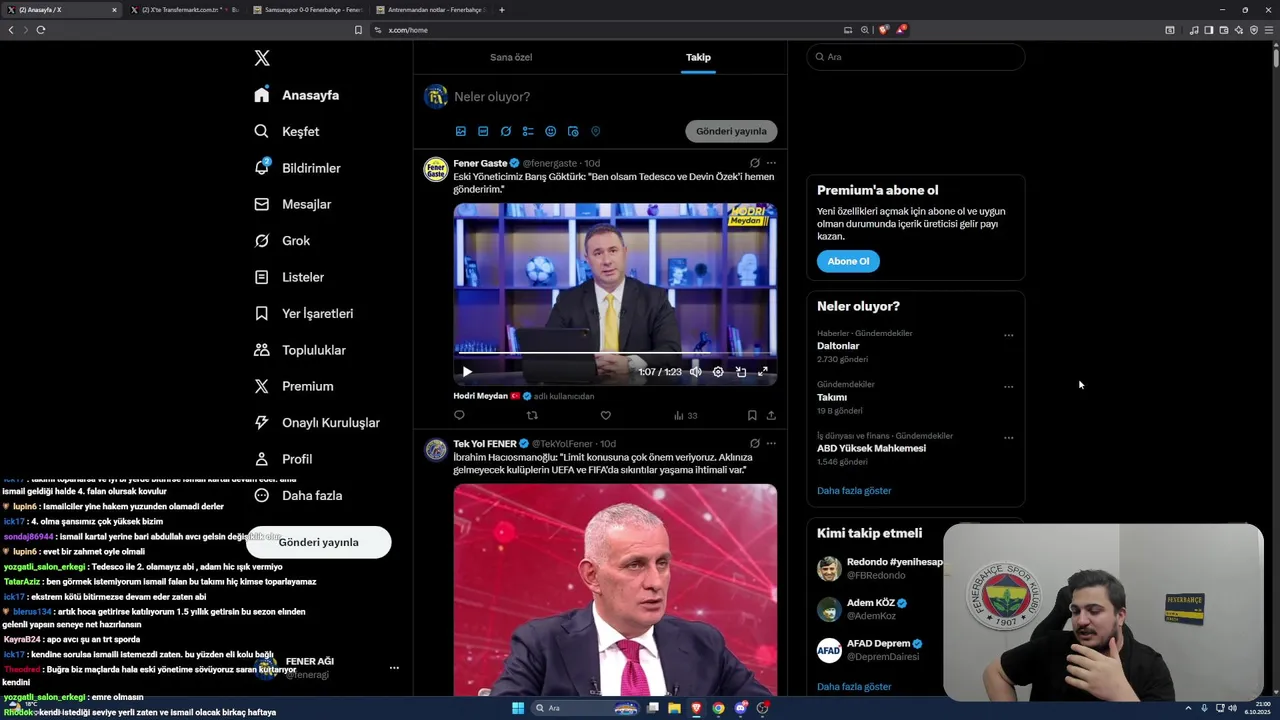Add location tag to post
1280x720 pixels.
595,131
